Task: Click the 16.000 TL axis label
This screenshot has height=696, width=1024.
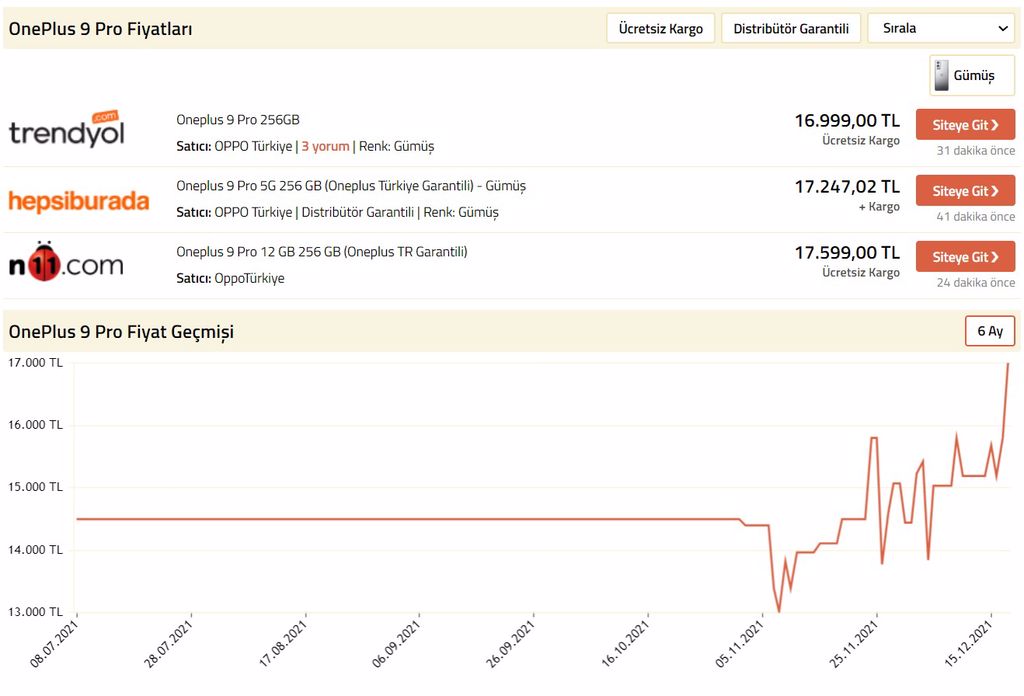Action: [x=35, y=425]
